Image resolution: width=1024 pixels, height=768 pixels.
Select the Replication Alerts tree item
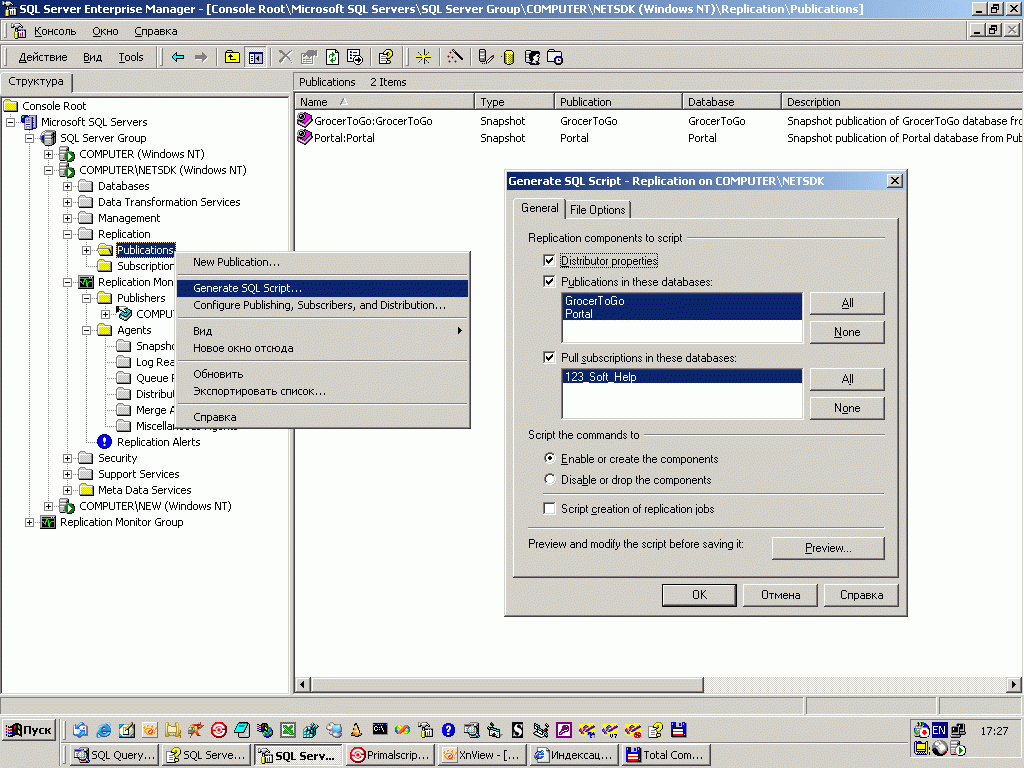(x=158, y=442)
